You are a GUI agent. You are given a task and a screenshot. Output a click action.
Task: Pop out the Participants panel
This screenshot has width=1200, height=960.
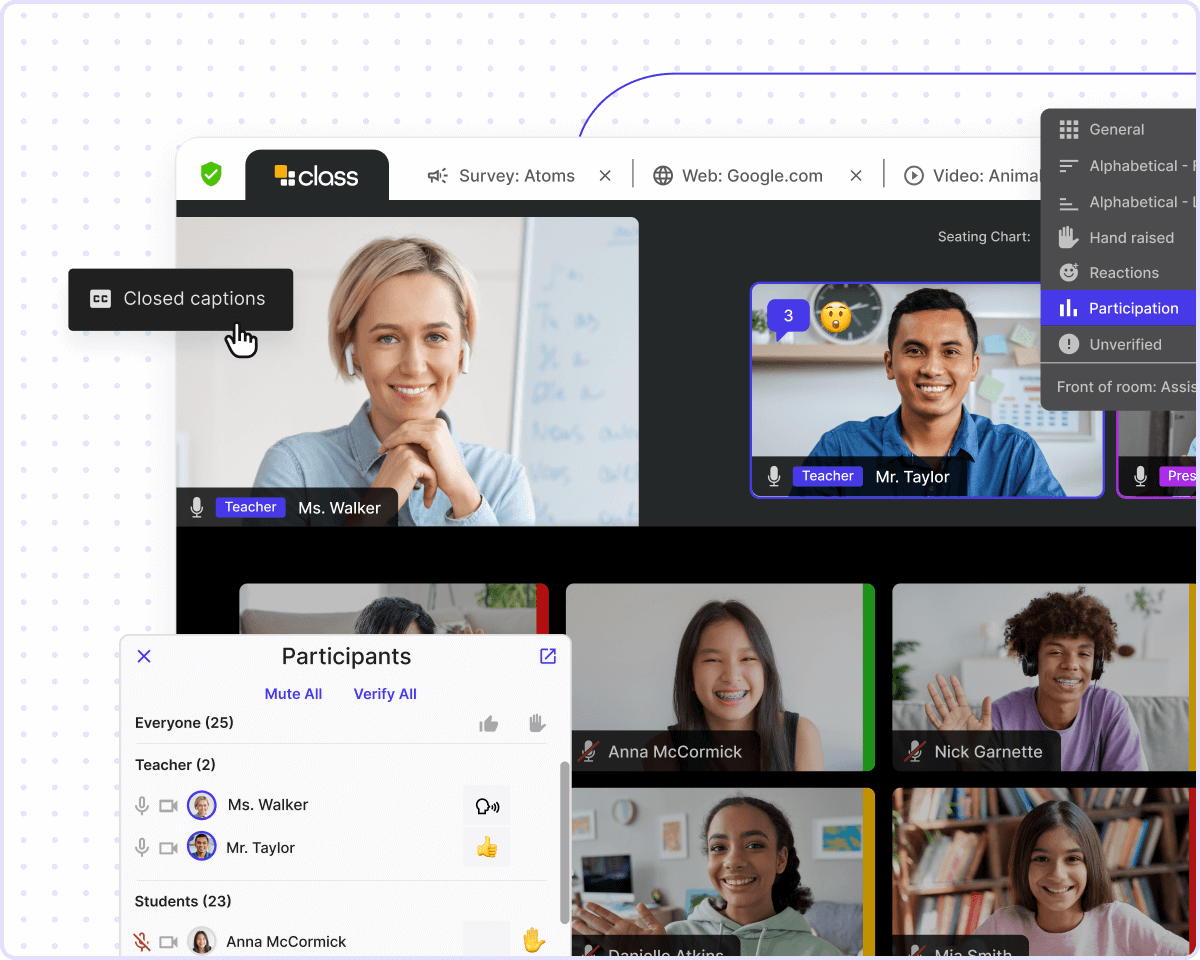(548, 656)
